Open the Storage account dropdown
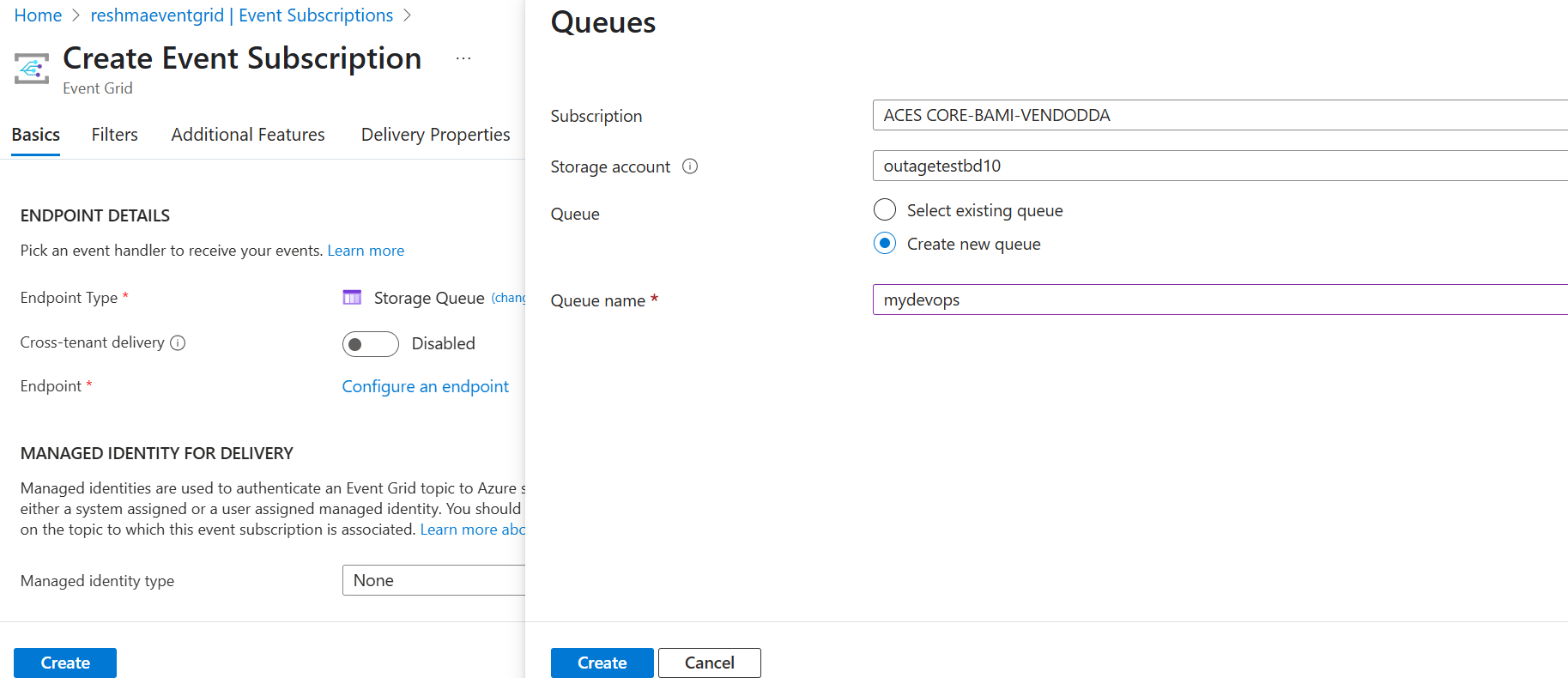 coord(1220,166)
